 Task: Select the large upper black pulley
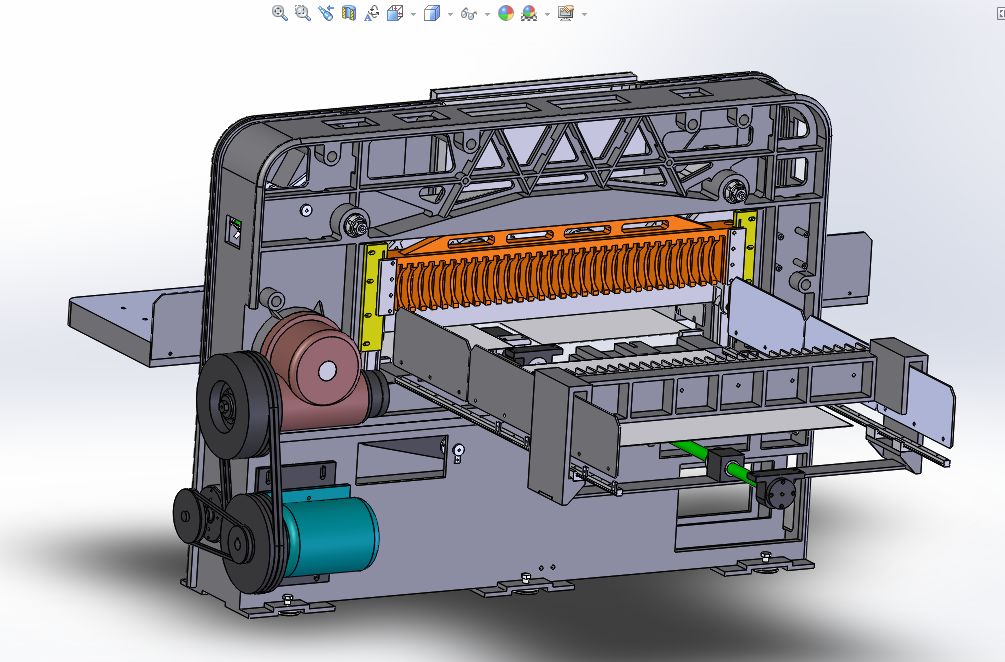pos(236,405)
